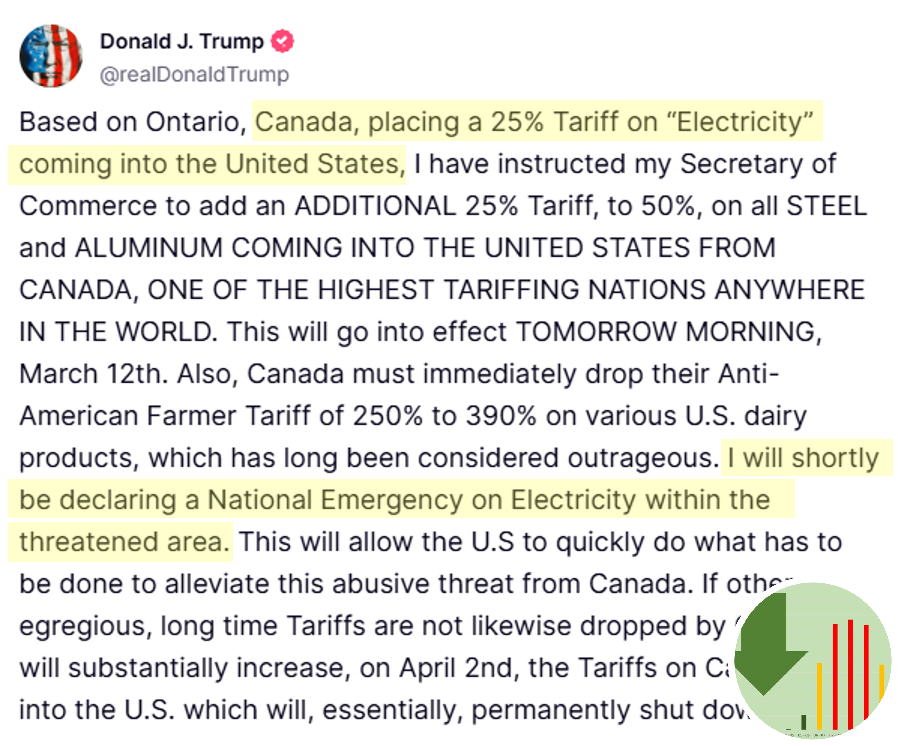Click highlighted words "threatened area."

click(x=124, y=542)
